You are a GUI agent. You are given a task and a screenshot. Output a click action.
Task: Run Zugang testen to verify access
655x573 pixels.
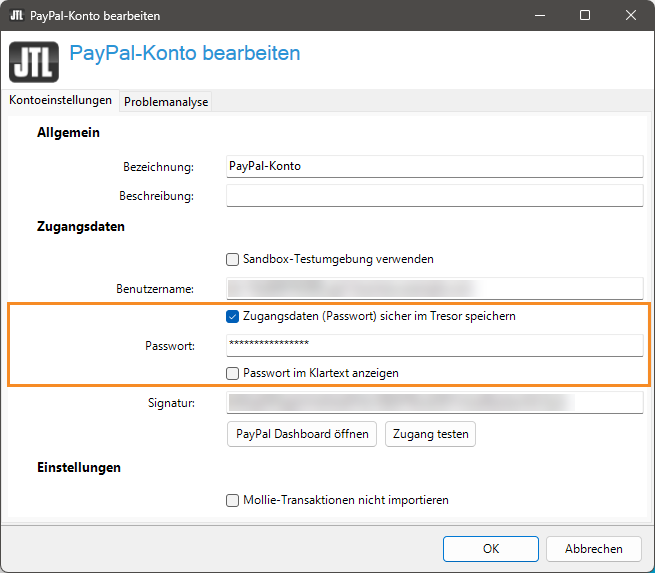[x=431, y=434]
